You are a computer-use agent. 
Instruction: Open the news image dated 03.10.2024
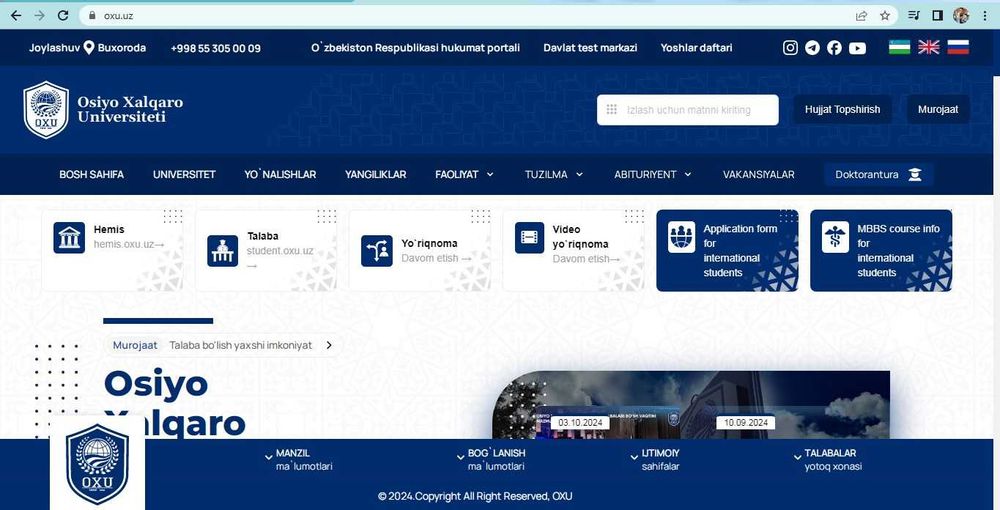(x=606, y=421)
